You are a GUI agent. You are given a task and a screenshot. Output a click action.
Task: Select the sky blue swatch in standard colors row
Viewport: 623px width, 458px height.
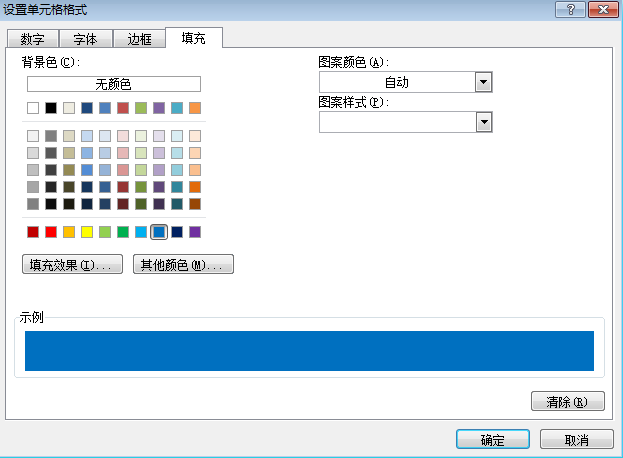click(x=141, y=232)
